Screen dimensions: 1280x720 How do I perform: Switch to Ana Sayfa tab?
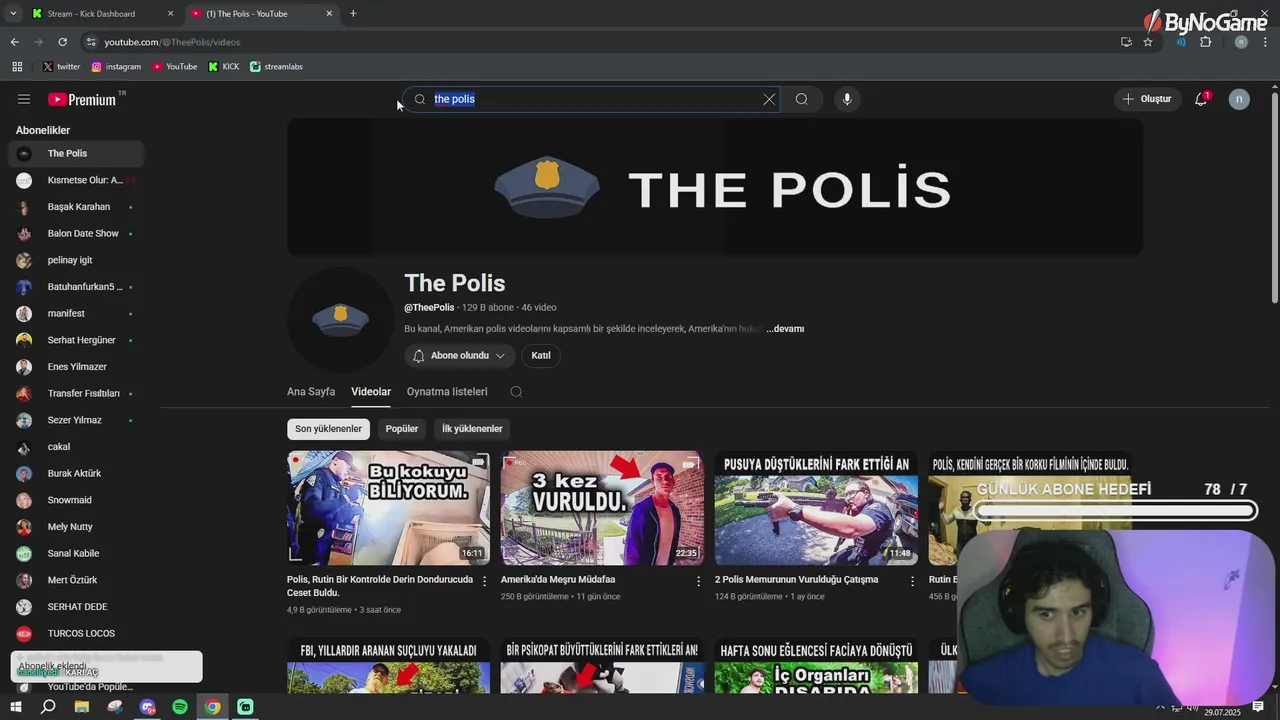(x=311, y=392)
